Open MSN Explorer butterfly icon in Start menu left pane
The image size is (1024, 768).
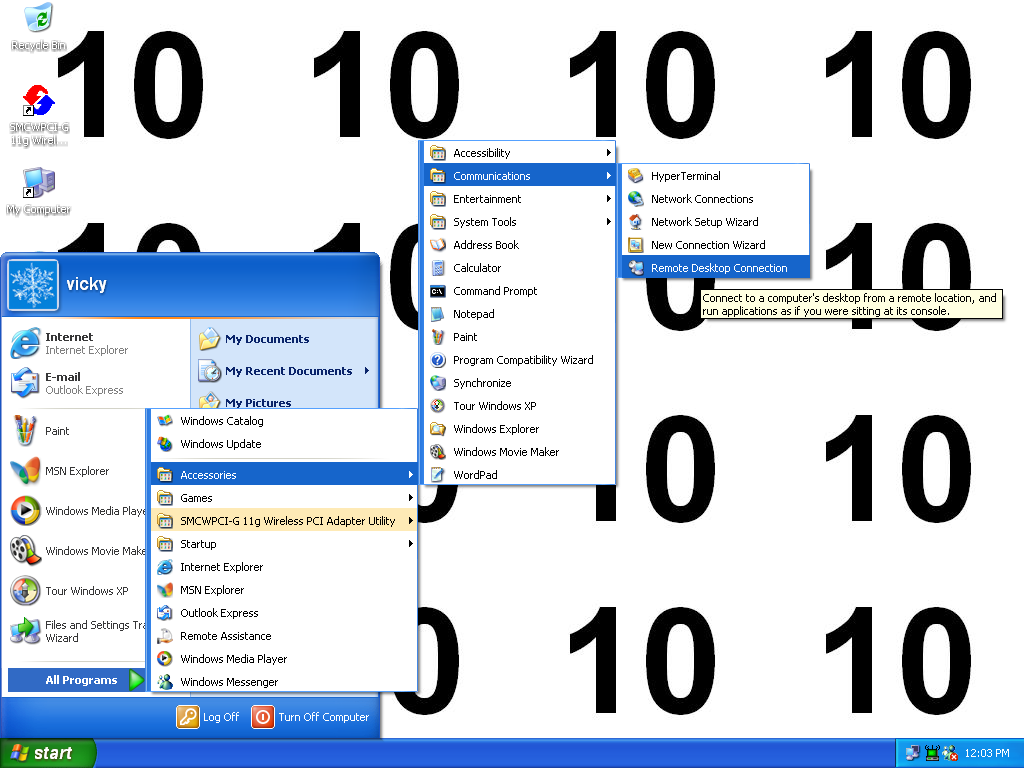tap(25, 471)
